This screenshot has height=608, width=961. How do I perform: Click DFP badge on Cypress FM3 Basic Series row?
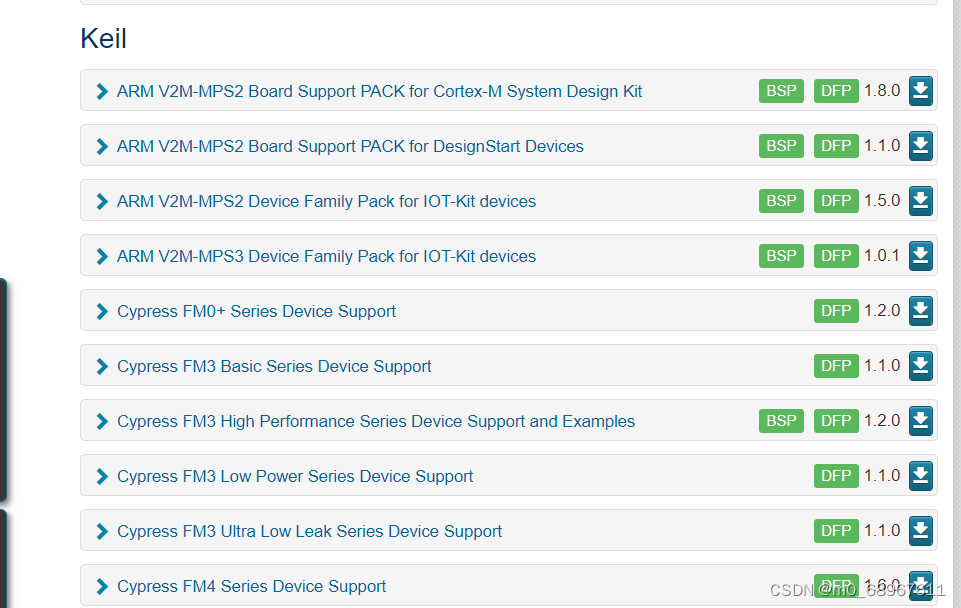coord(836,366)
